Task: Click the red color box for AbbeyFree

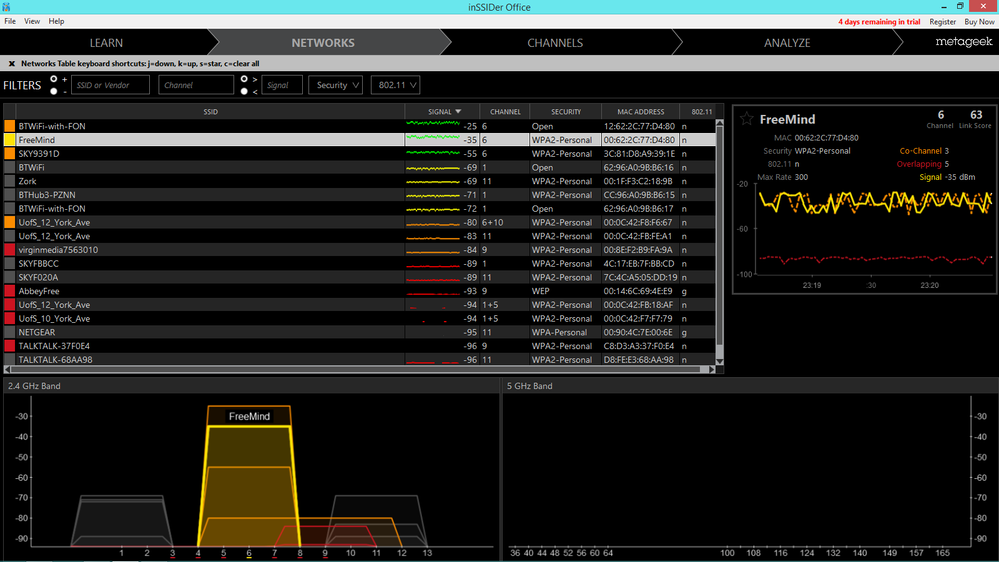Action: click(x=10, y=291)
